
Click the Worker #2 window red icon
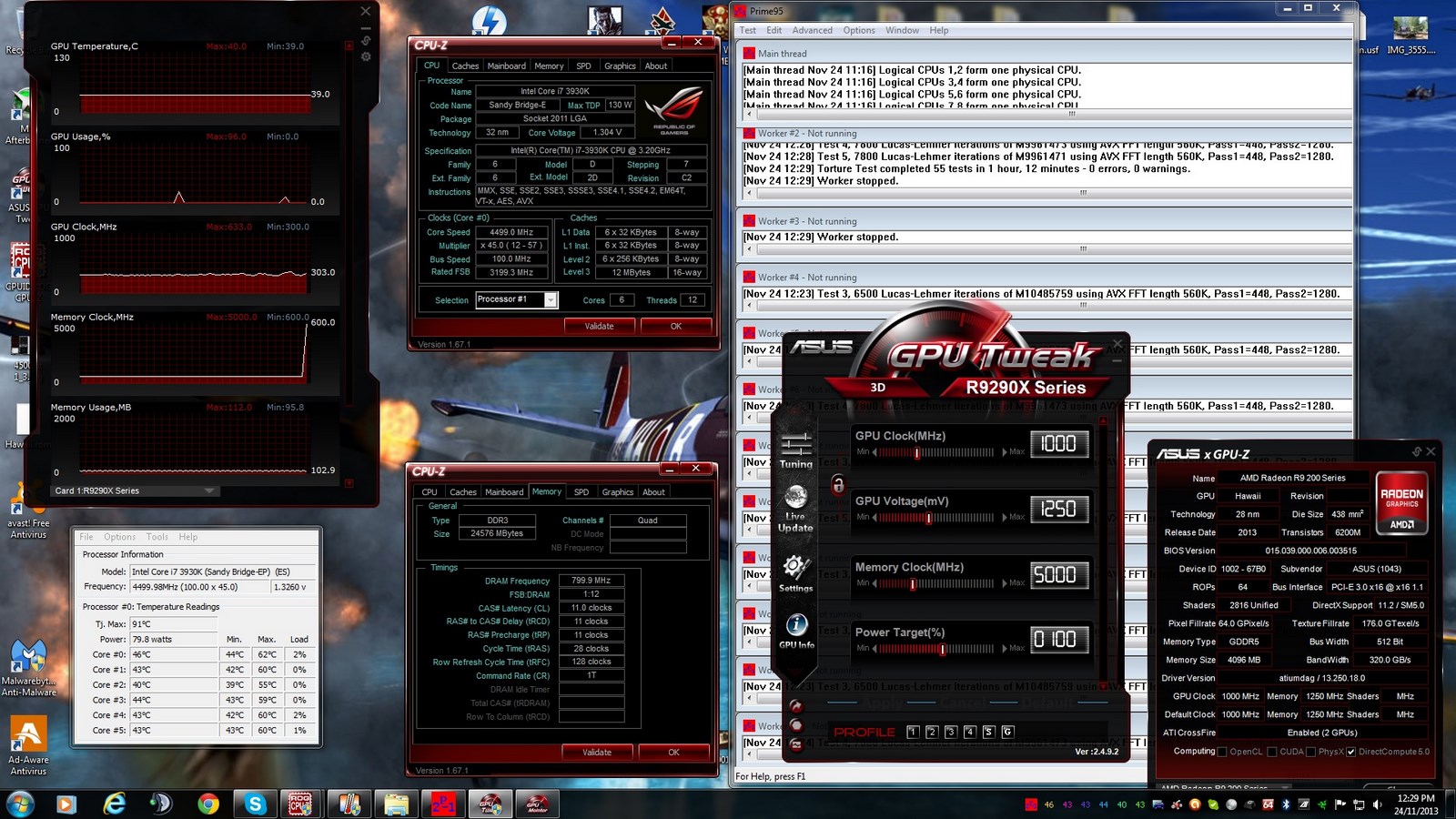pos(750,133)
